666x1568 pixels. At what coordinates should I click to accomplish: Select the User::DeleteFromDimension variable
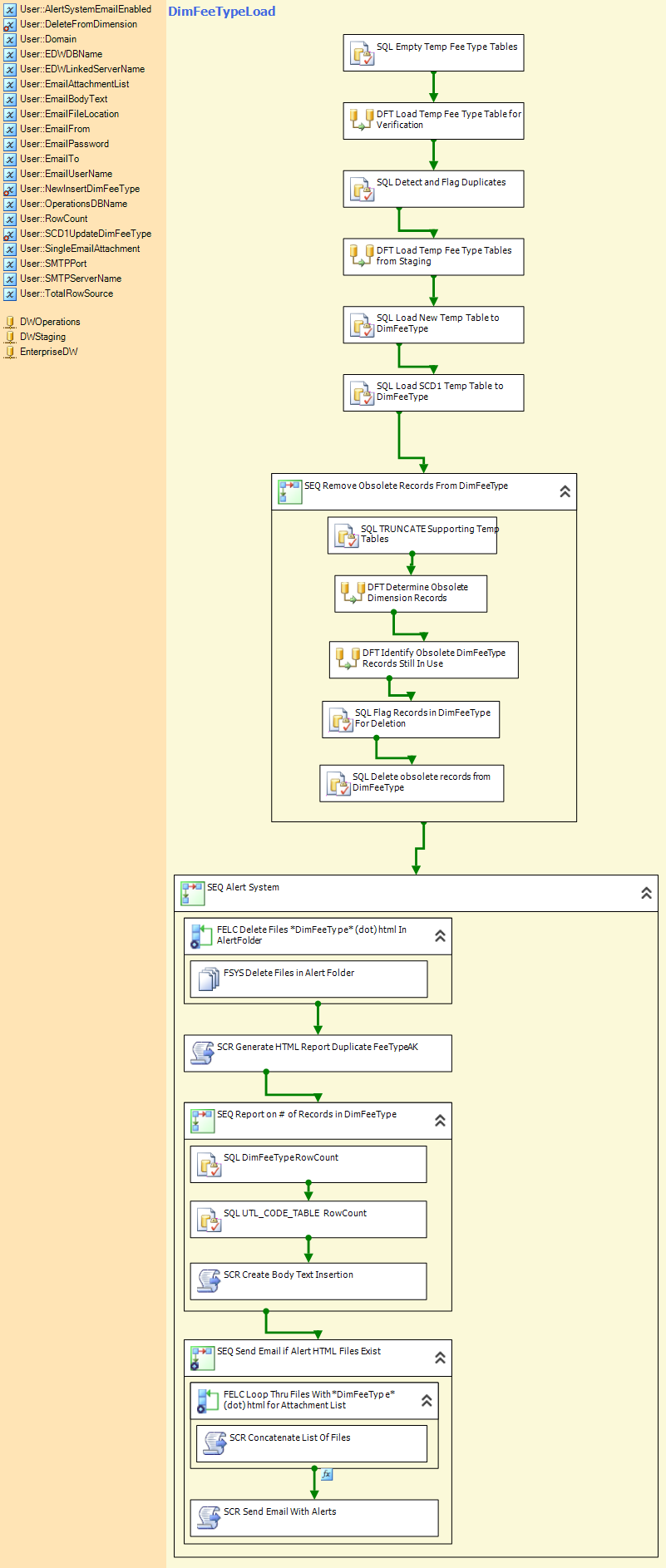coord(79,24)
